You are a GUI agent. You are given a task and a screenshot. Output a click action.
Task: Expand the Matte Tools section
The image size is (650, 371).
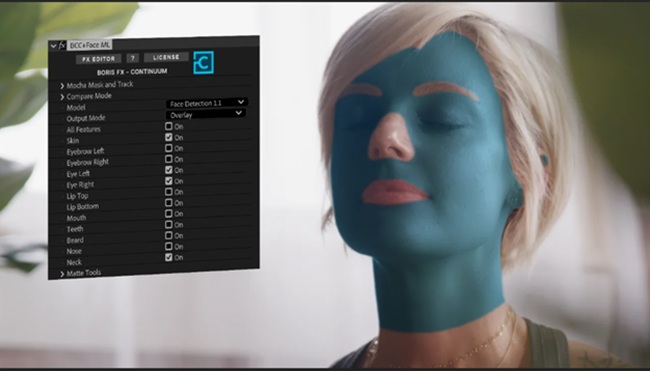(62, 274)
